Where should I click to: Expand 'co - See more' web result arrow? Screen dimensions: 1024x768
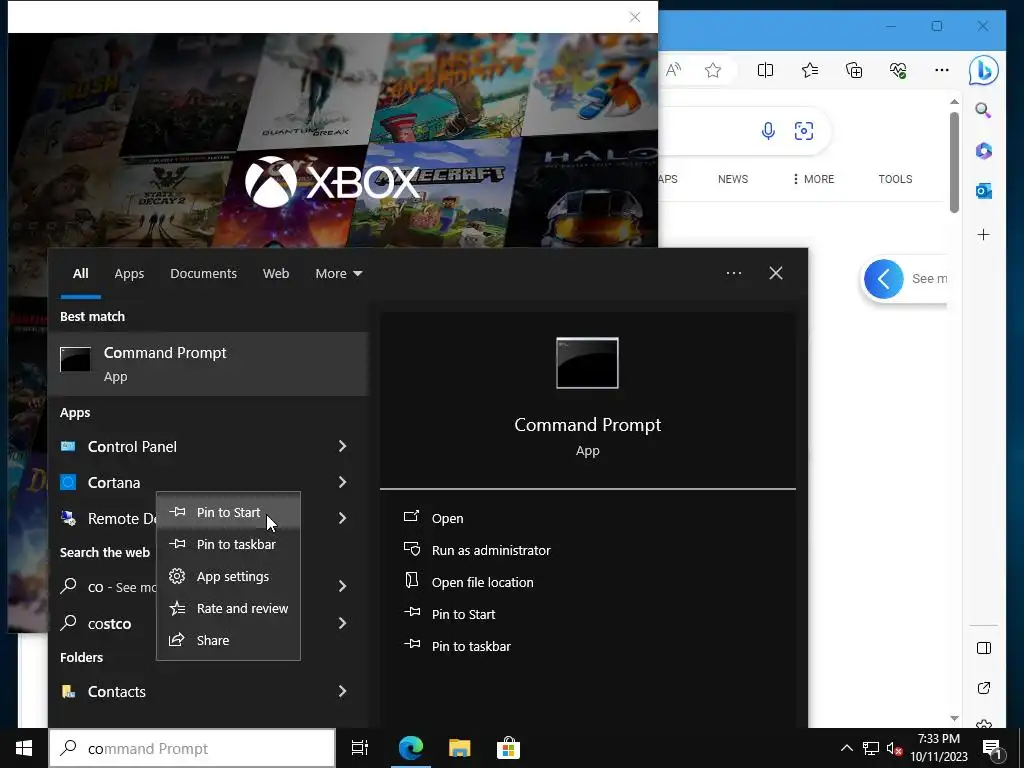(x=342, y=586)
